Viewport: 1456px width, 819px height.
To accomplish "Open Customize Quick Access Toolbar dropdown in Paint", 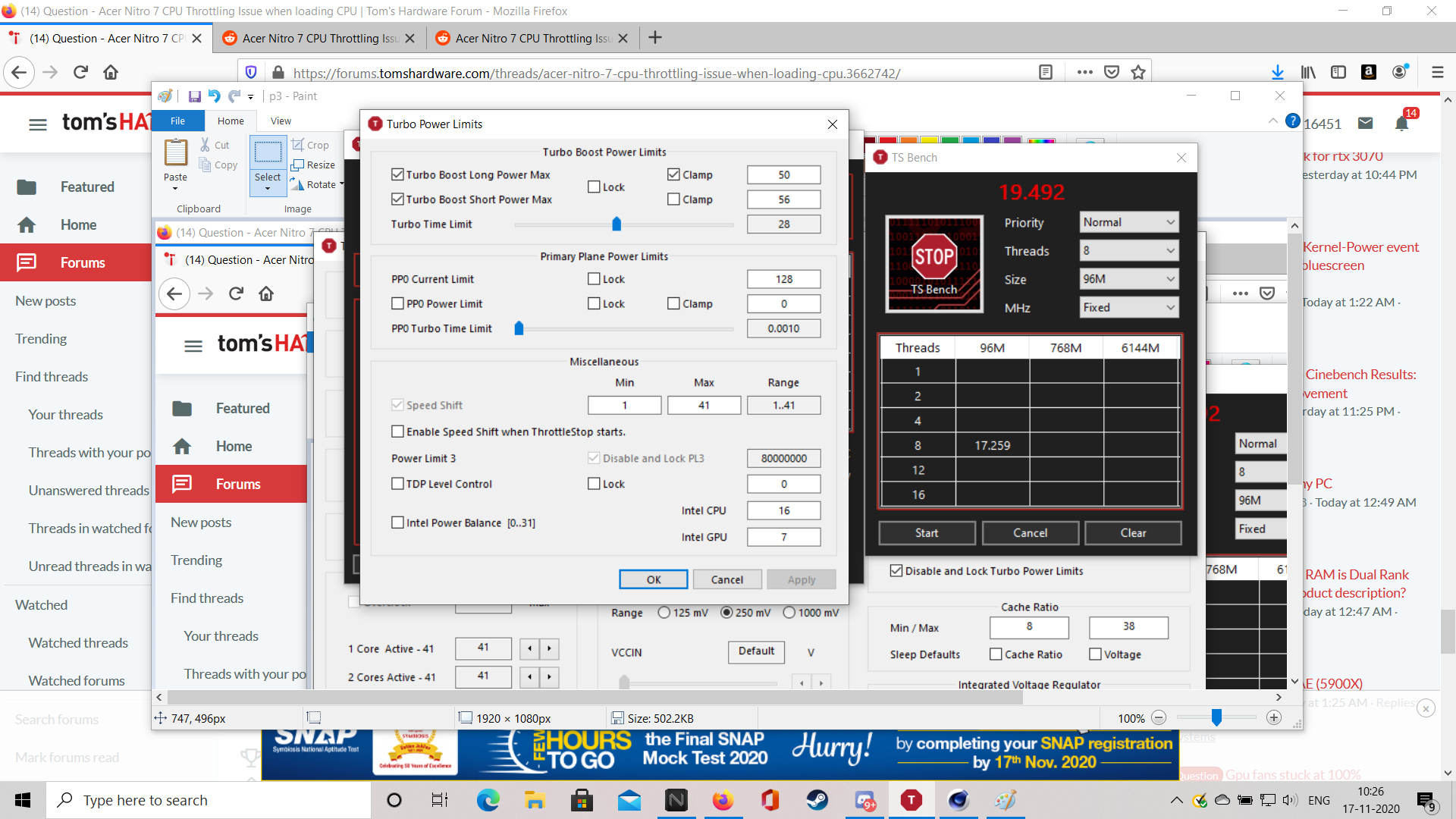I will (251, 97).
